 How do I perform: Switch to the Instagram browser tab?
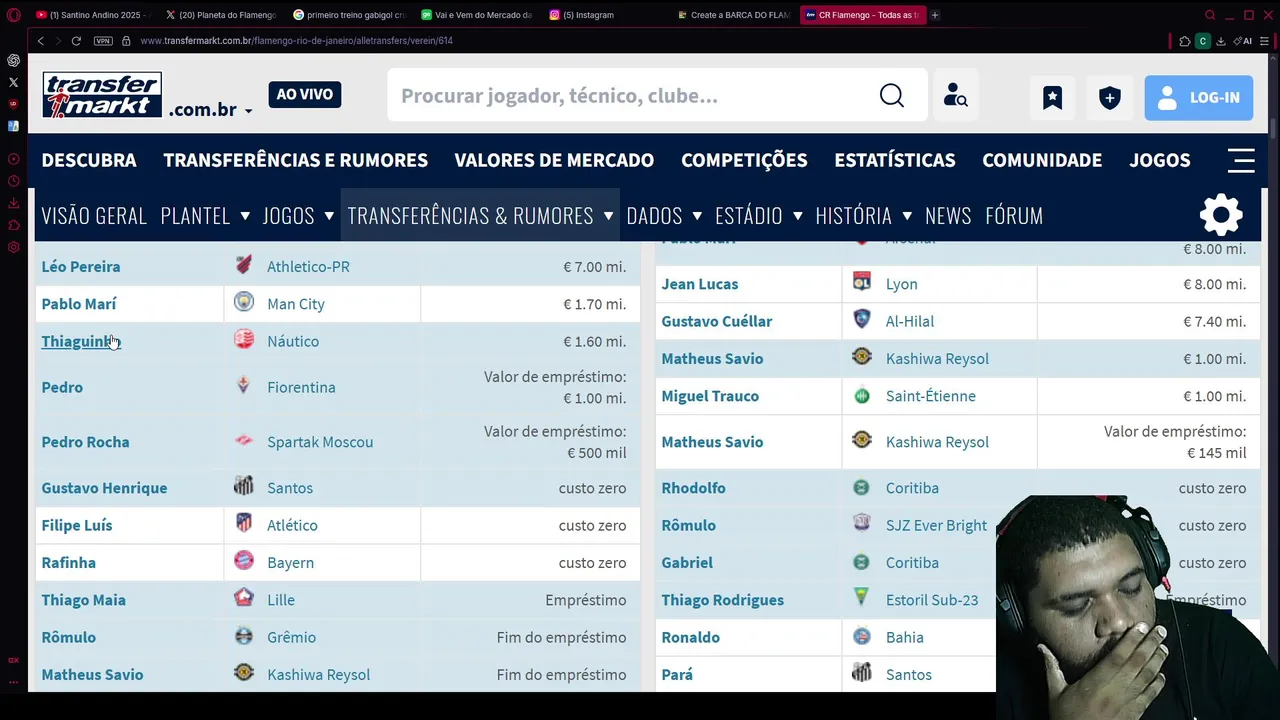coord(588,15)
